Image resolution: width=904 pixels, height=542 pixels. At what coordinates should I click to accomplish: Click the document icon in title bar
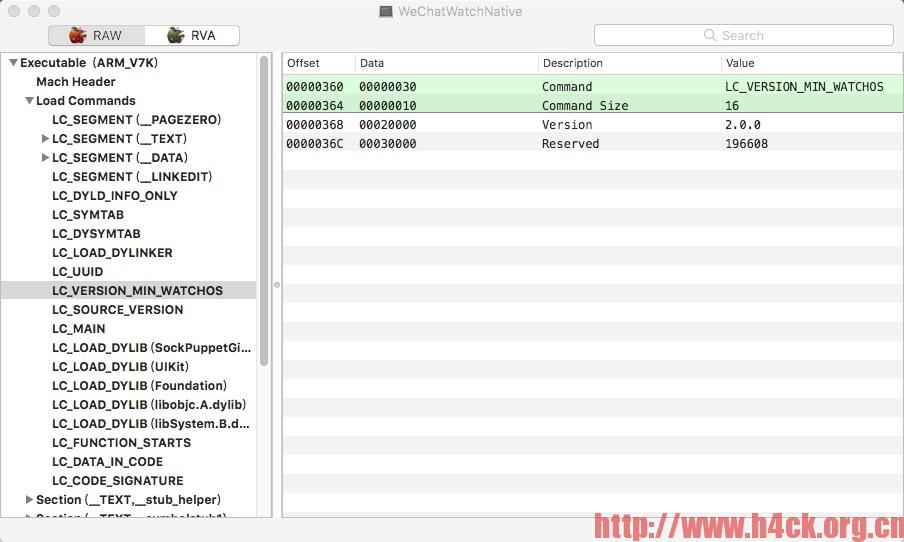click(x=386, y=11)
